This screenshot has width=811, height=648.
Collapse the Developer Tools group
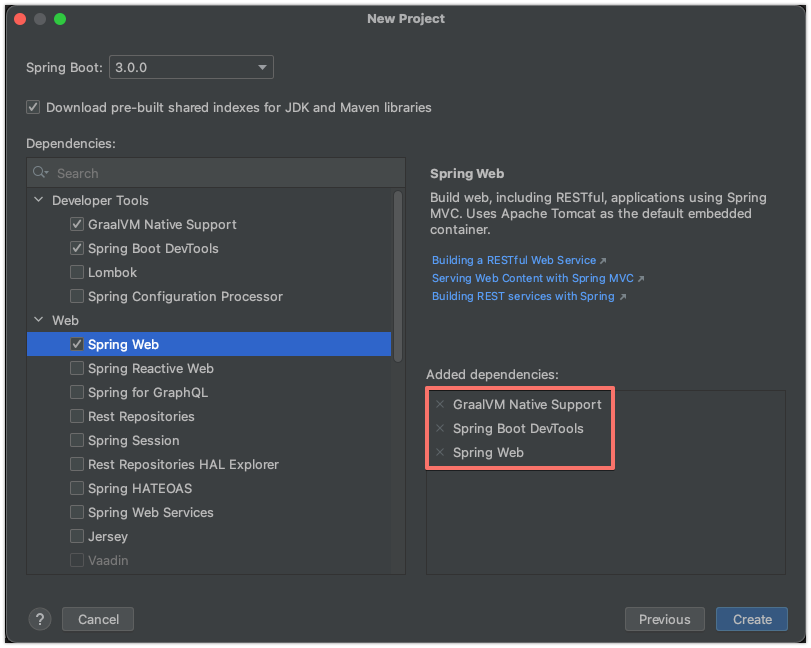pyautogui.click(x=39, y=200)
